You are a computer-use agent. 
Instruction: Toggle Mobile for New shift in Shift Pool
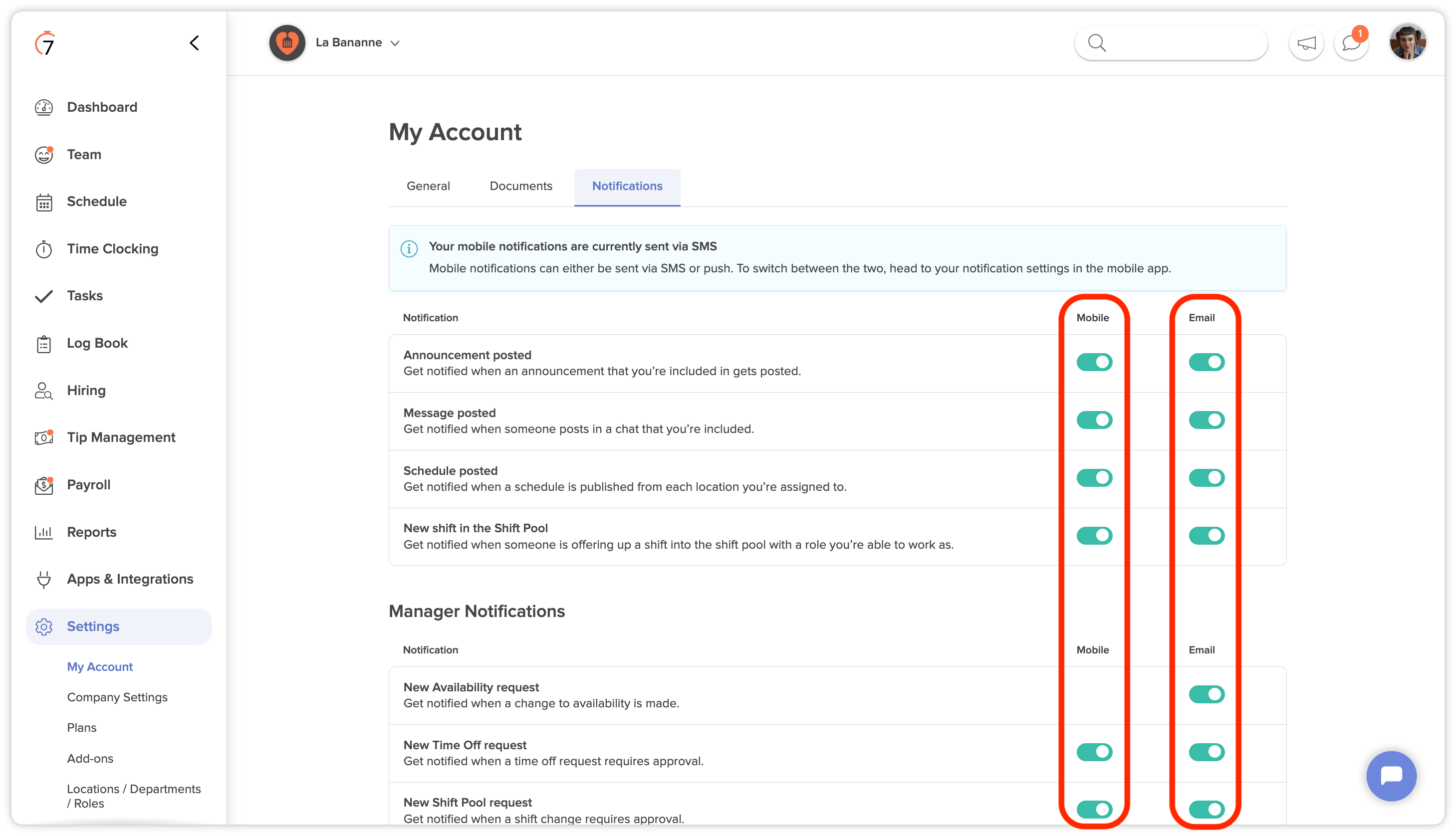1094,536
